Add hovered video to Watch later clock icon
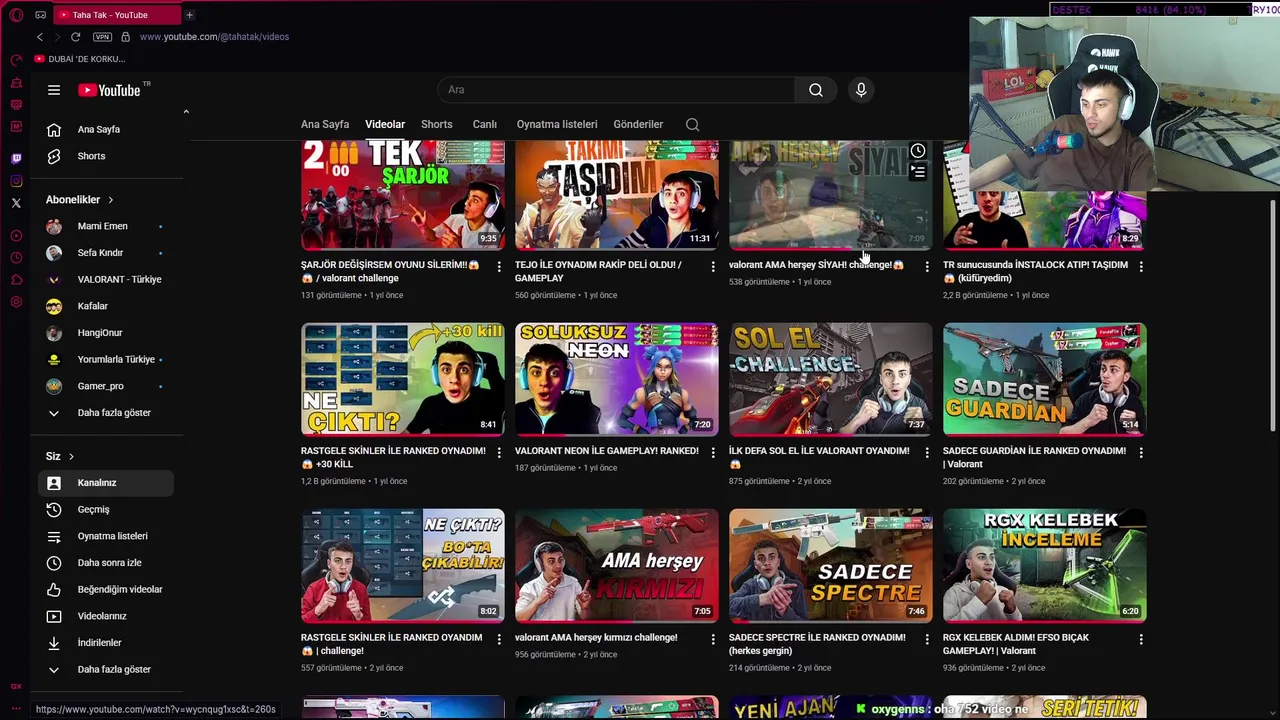This screenshot has height=720, width=1280. coord(917,151)
